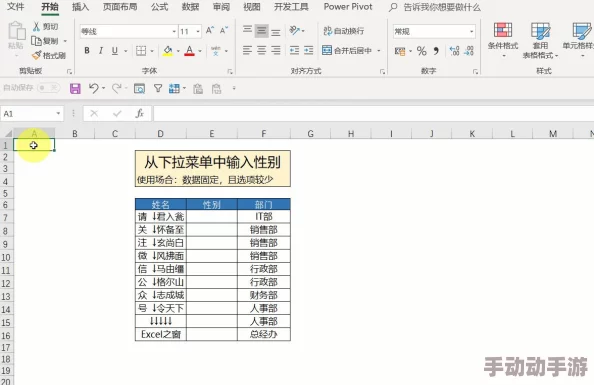Select column D header
594x385 pixels.
(x=161, y=134)
